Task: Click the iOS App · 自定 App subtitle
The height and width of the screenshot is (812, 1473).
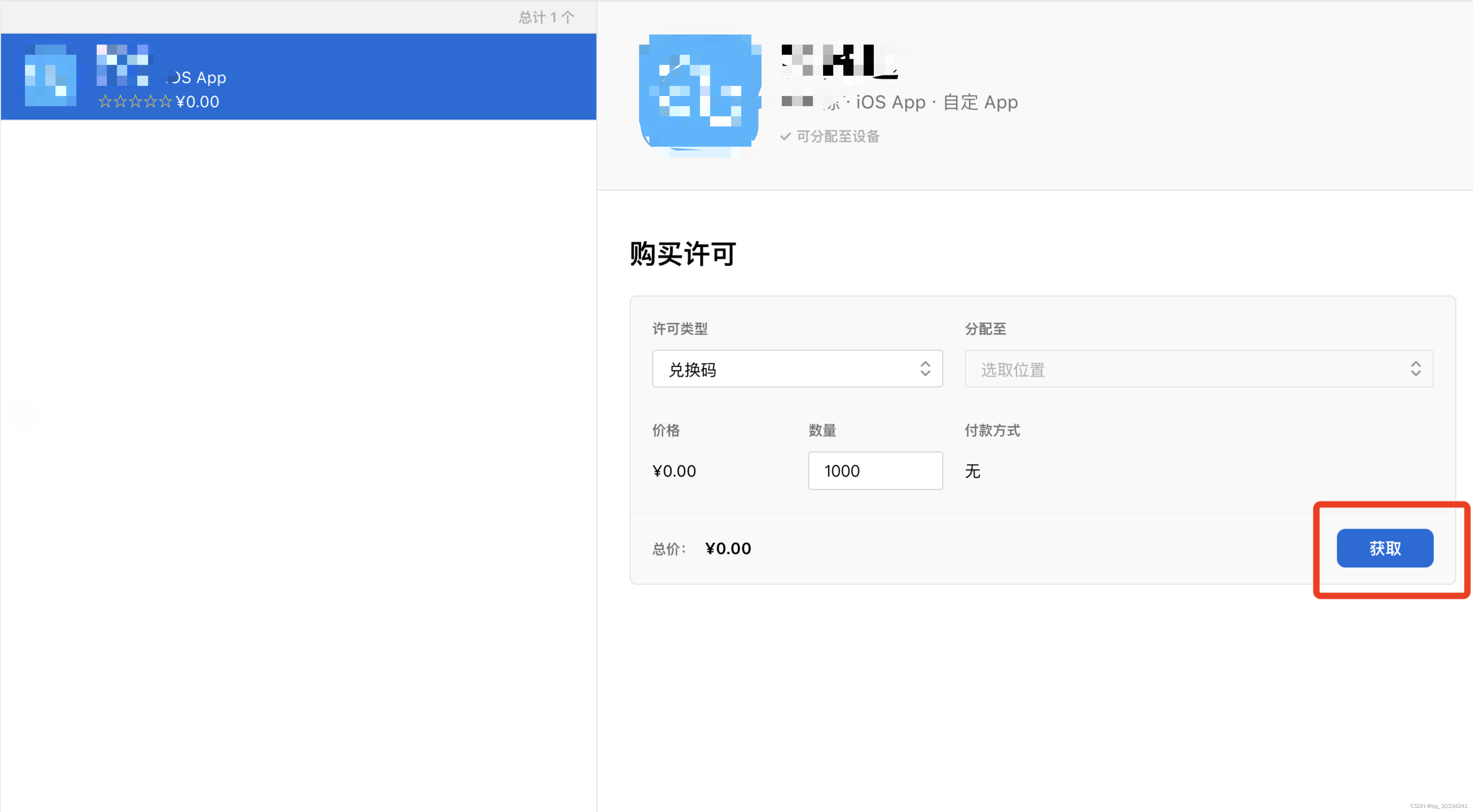Action: (937, 102)
